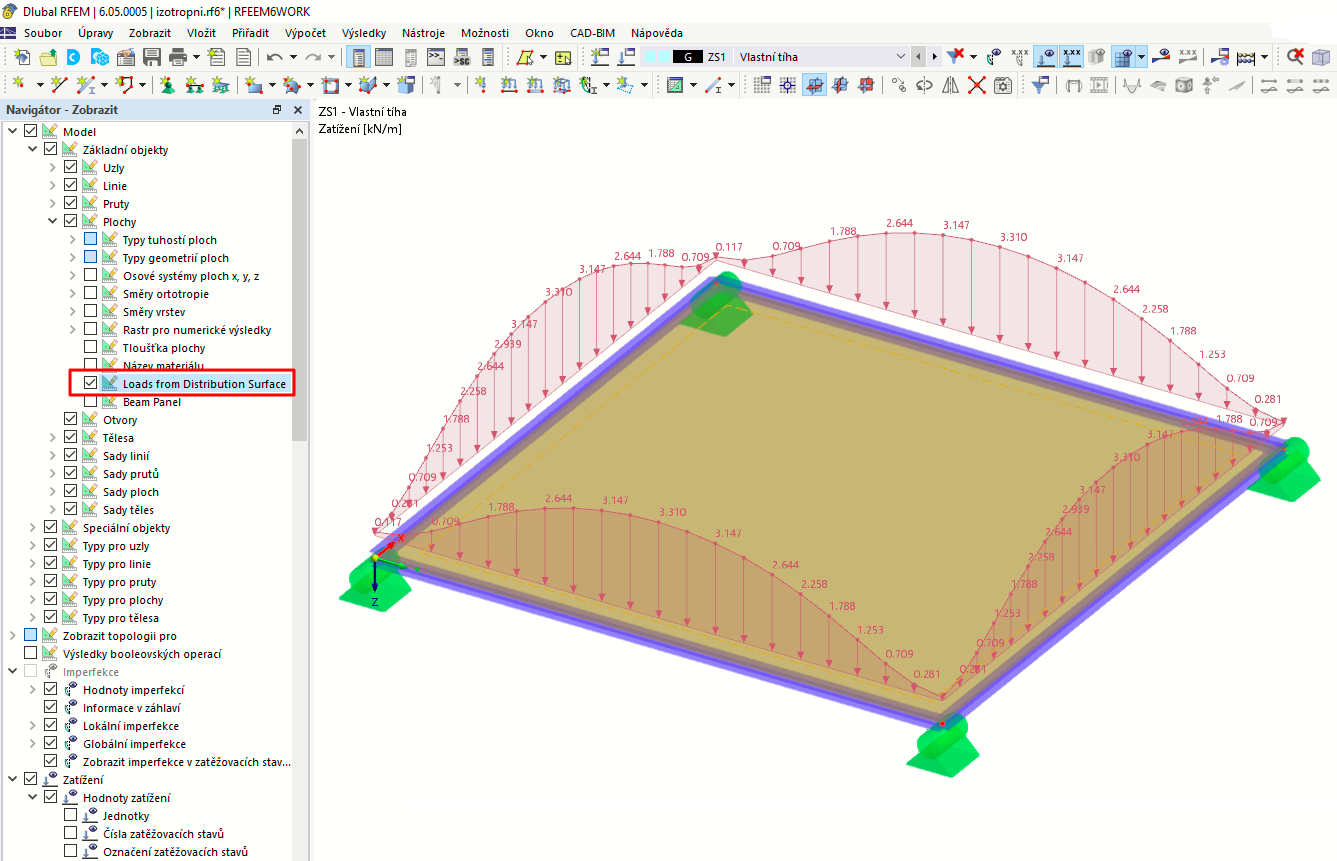1337x861 pixels.
Task: Open a model file with folder icon
Action: coord(49,57)
